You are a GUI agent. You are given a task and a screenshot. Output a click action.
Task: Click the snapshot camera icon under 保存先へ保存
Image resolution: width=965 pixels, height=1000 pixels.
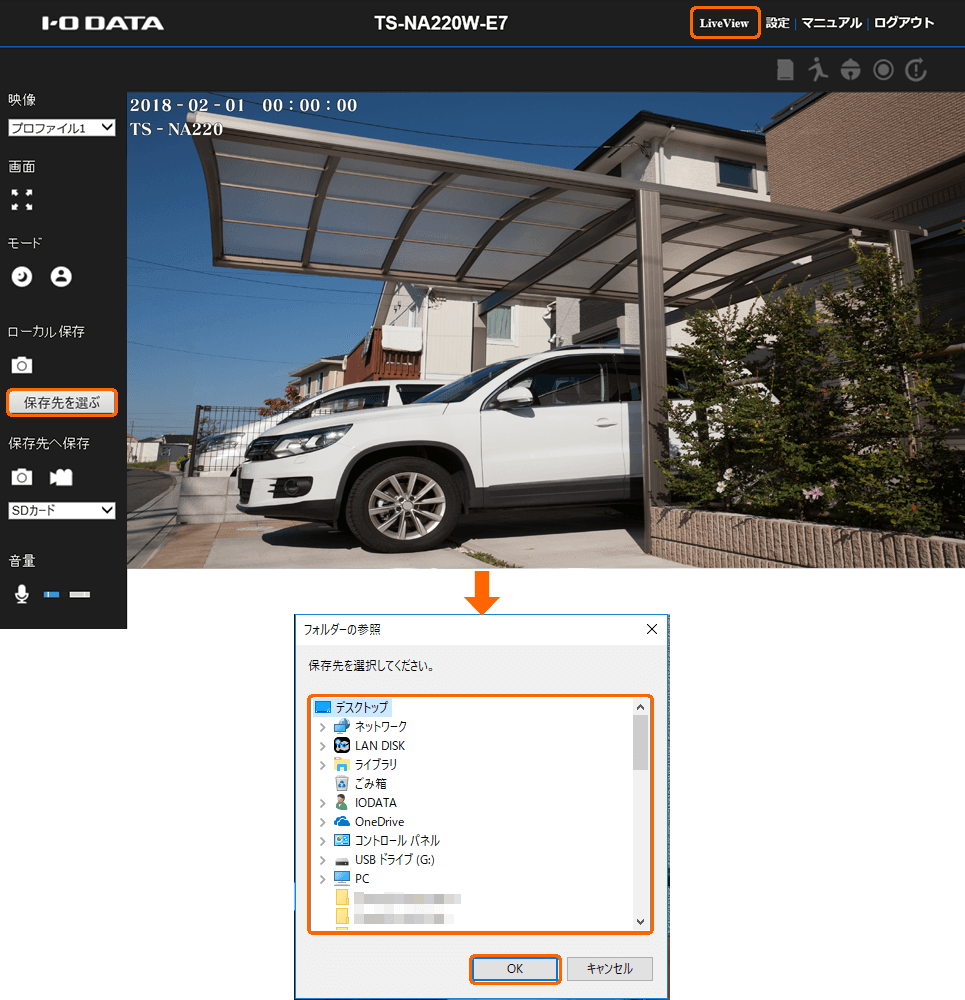point(22,478)
